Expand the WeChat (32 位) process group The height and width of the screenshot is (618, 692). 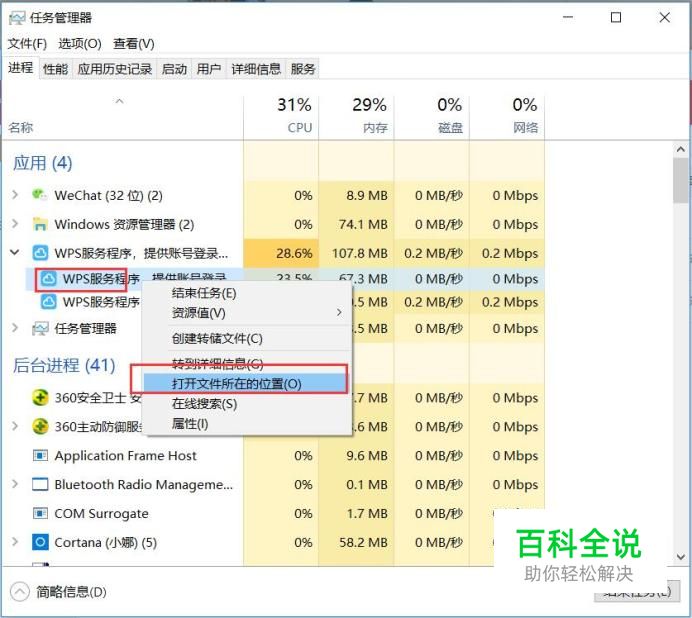tap(15, 195)
